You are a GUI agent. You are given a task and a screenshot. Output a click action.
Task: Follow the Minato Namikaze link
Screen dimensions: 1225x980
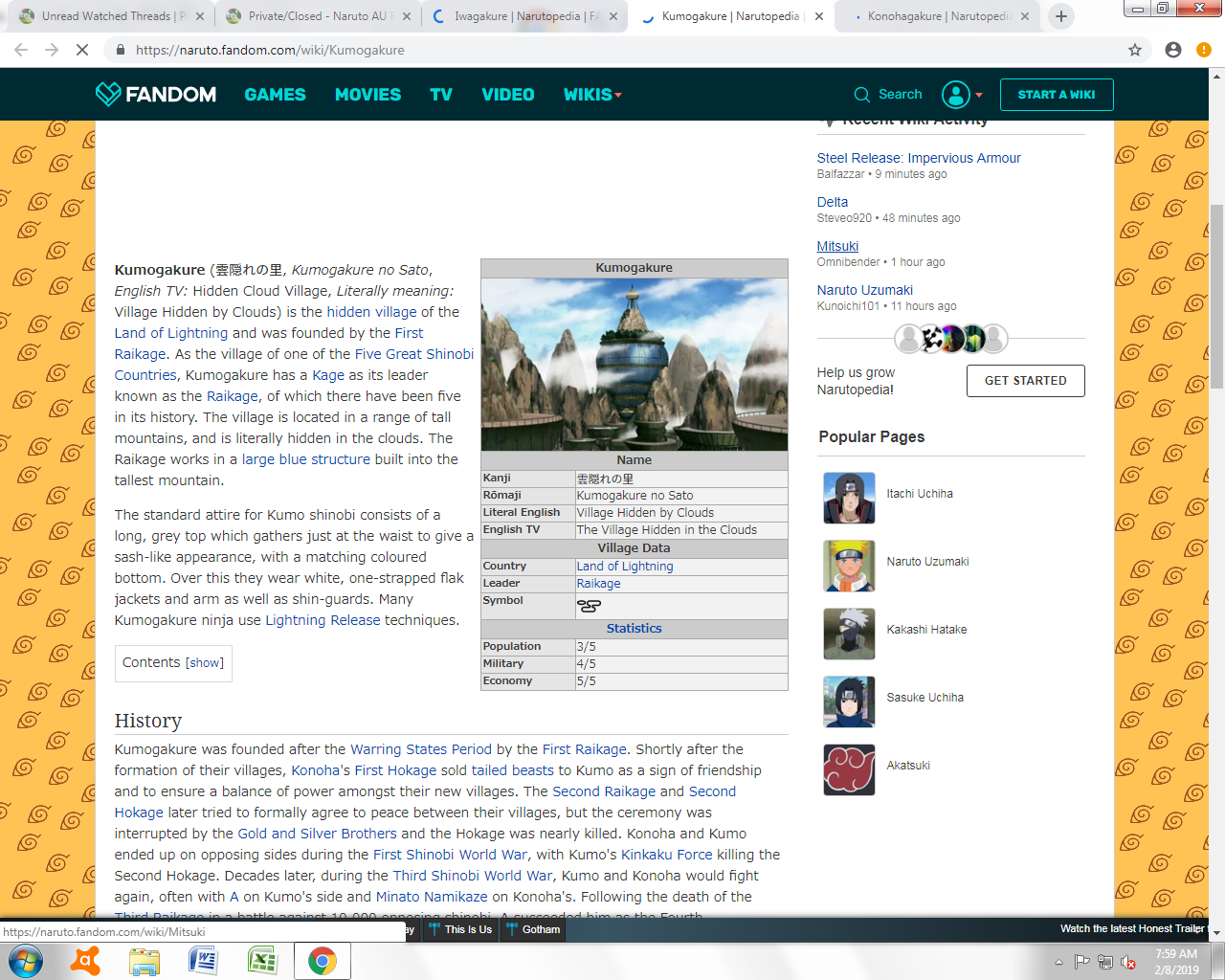tap(432, 897)
